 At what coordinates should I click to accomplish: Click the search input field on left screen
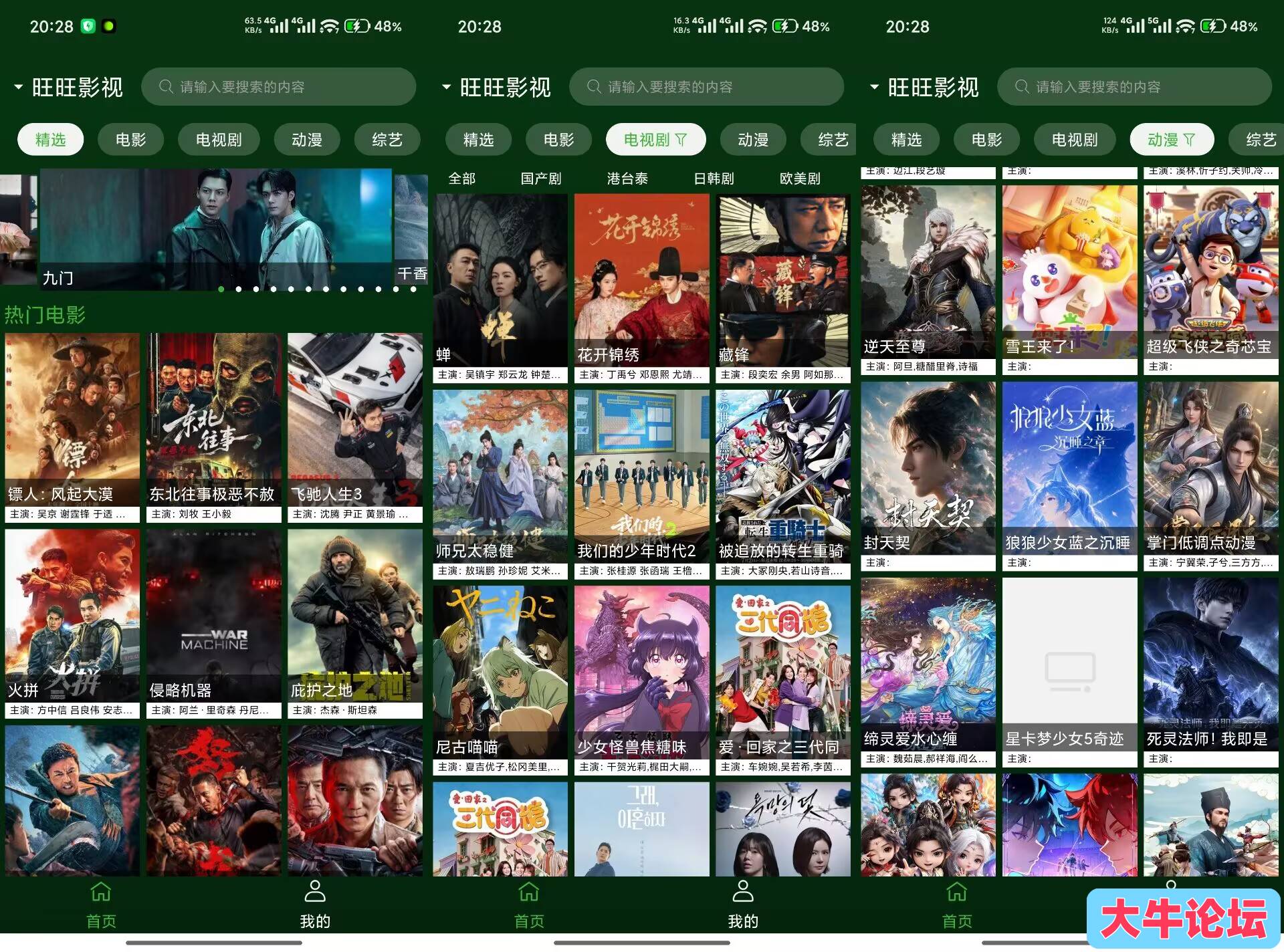pyautogui.click(x=278, y=87)
